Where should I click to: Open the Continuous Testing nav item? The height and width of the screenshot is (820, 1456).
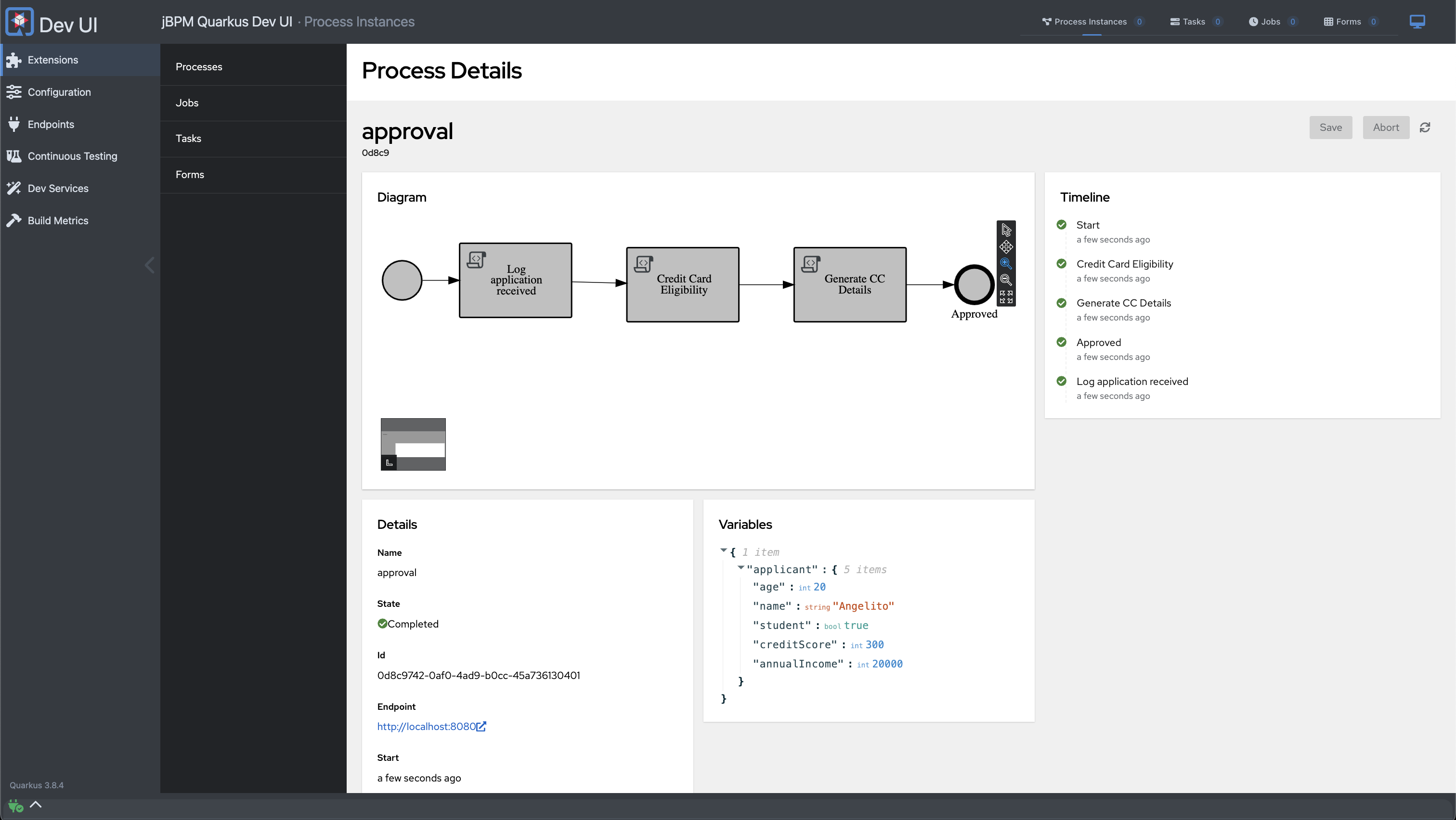80,156
